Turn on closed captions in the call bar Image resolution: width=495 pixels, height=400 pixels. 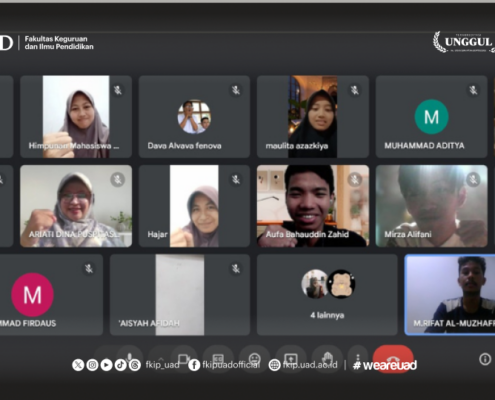coord(218,359)
